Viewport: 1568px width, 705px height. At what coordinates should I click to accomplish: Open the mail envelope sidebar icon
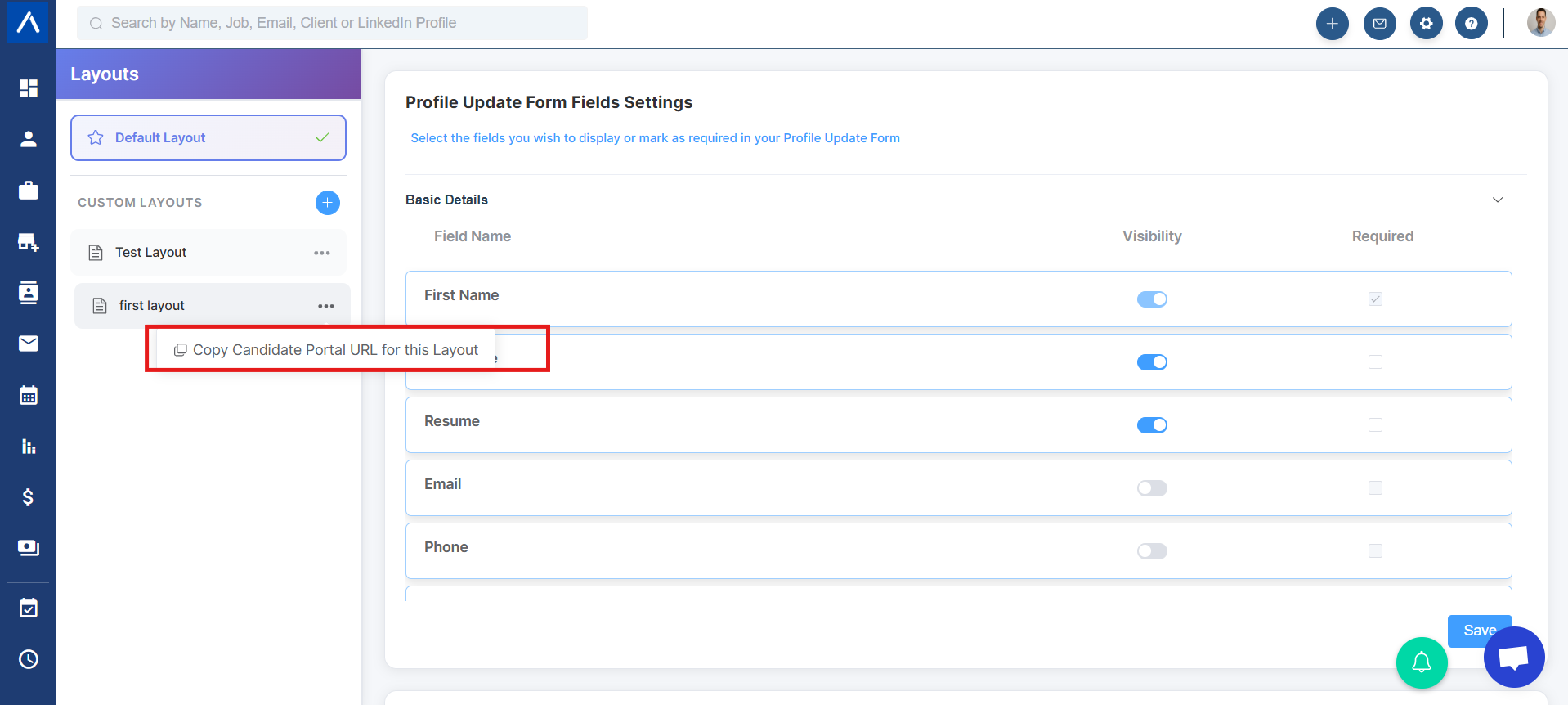pos(29,344)
